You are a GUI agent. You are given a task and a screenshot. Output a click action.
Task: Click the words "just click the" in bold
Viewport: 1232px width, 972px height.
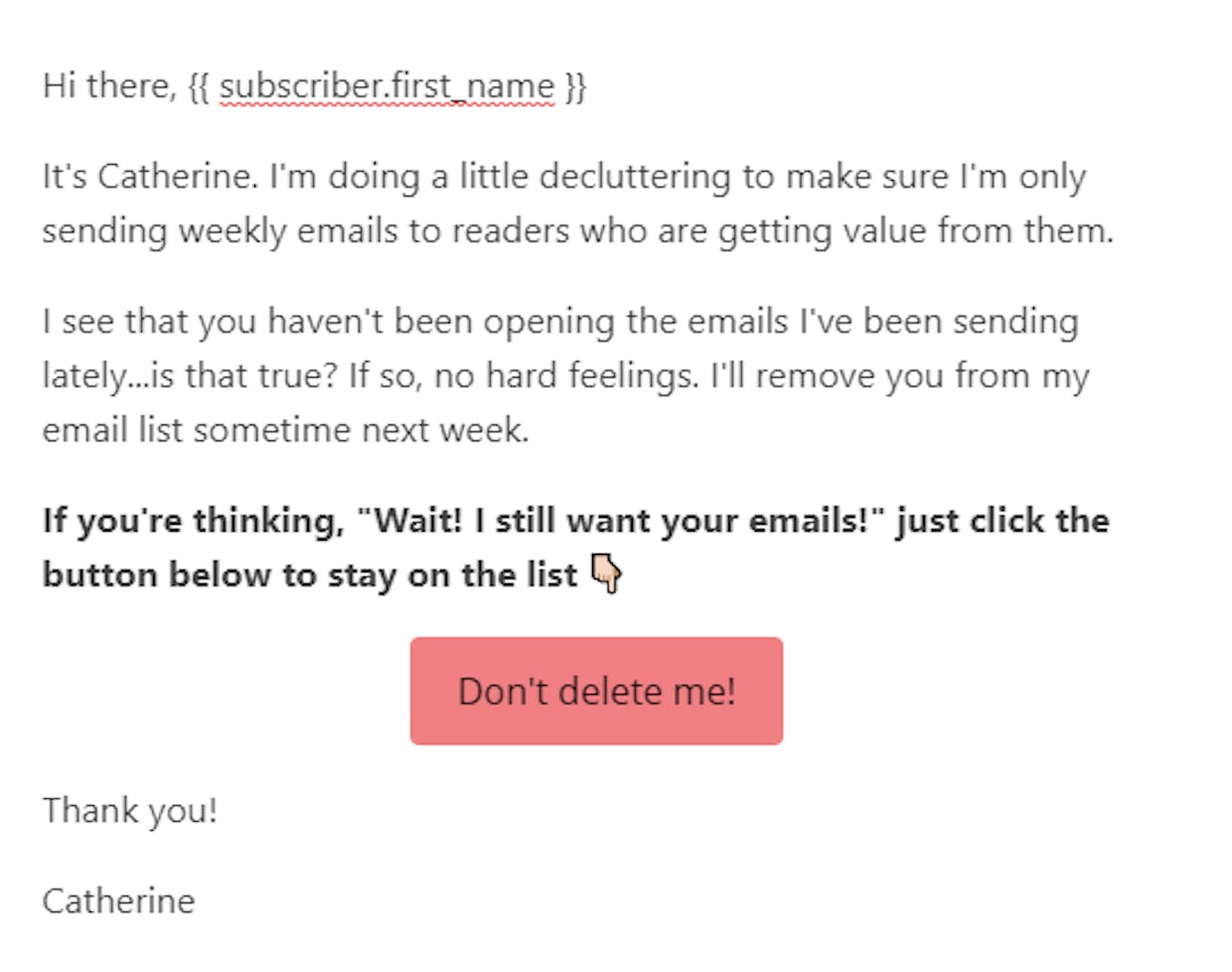1002,520
